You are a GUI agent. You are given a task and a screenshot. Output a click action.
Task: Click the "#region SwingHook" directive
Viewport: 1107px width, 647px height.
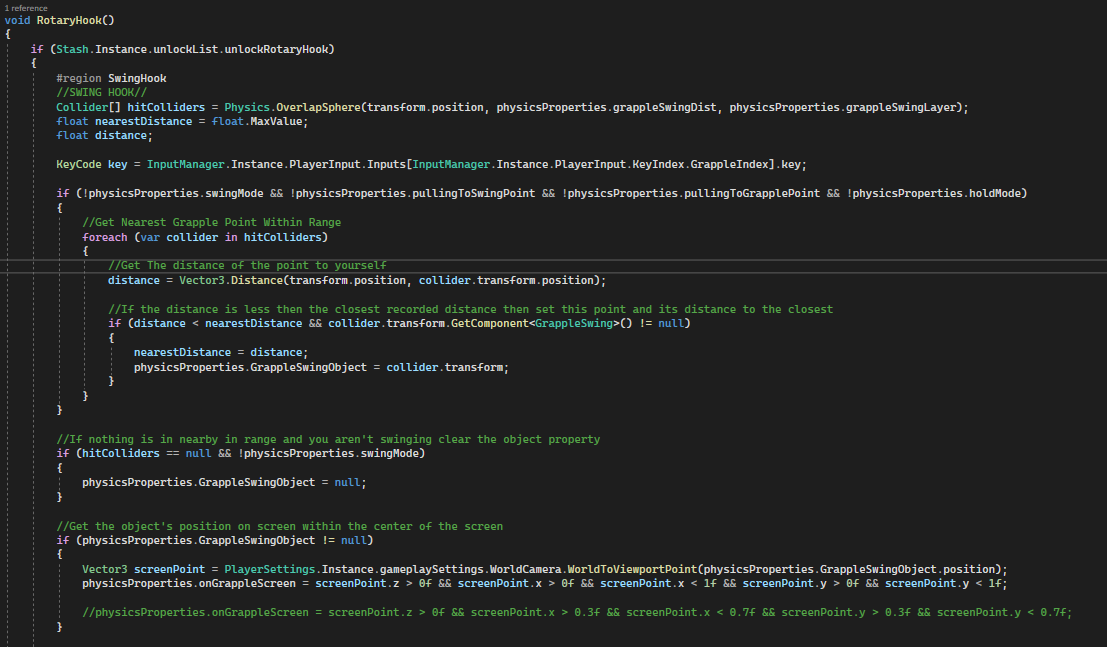[x=112, y=78]
